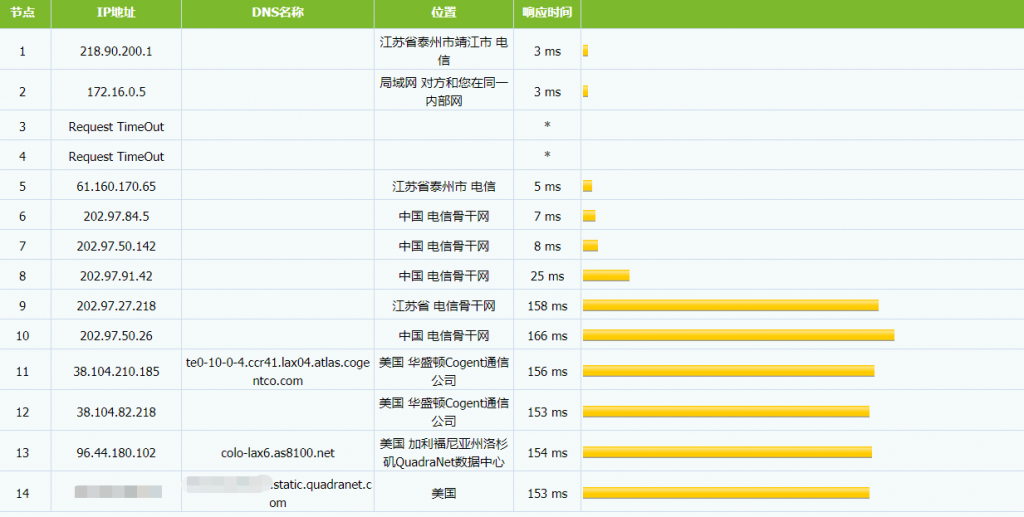Click response time 166 ms
The image size is (1024, 517).
[547, 336]
